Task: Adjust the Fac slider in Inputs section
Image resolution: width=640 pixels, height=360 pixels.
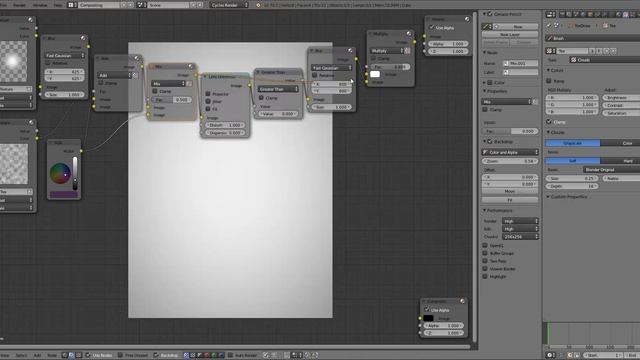Action: (x=510, y=131)
